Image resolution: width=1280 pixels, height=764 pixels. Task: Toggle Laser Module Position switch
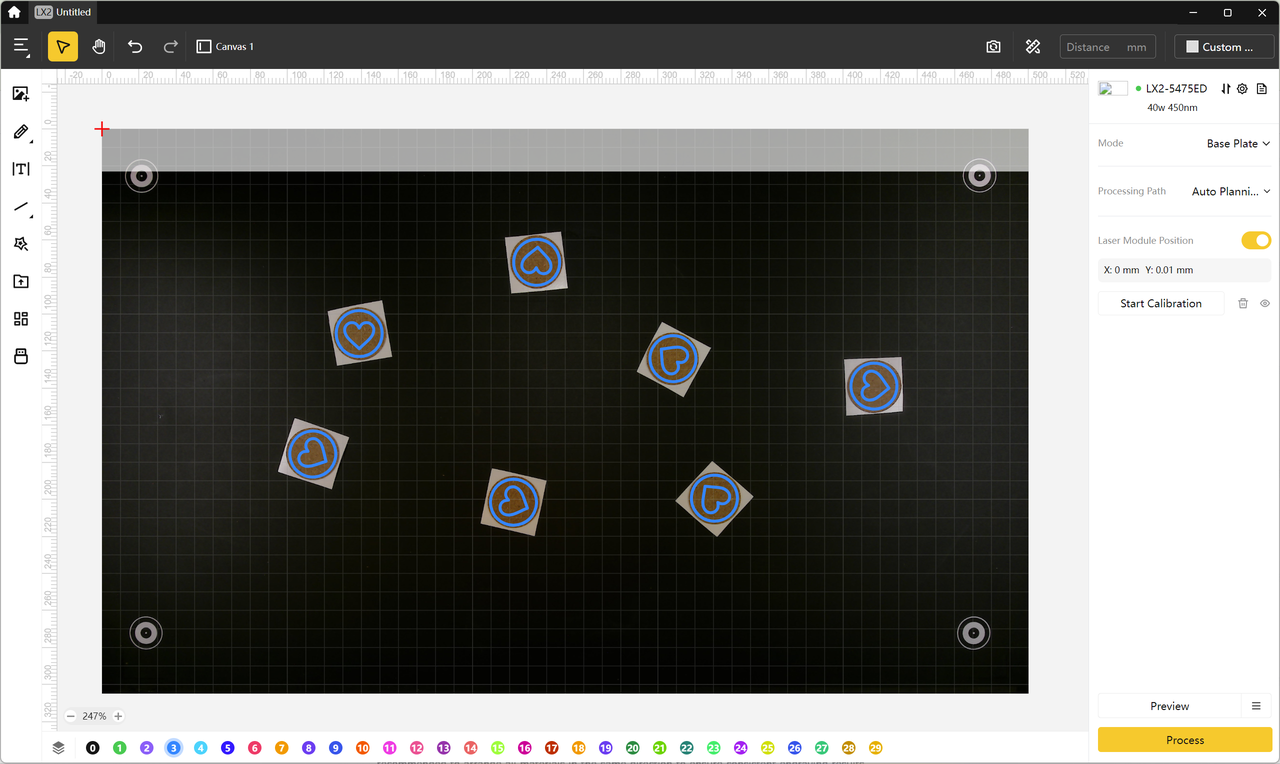coord(1256,240)
